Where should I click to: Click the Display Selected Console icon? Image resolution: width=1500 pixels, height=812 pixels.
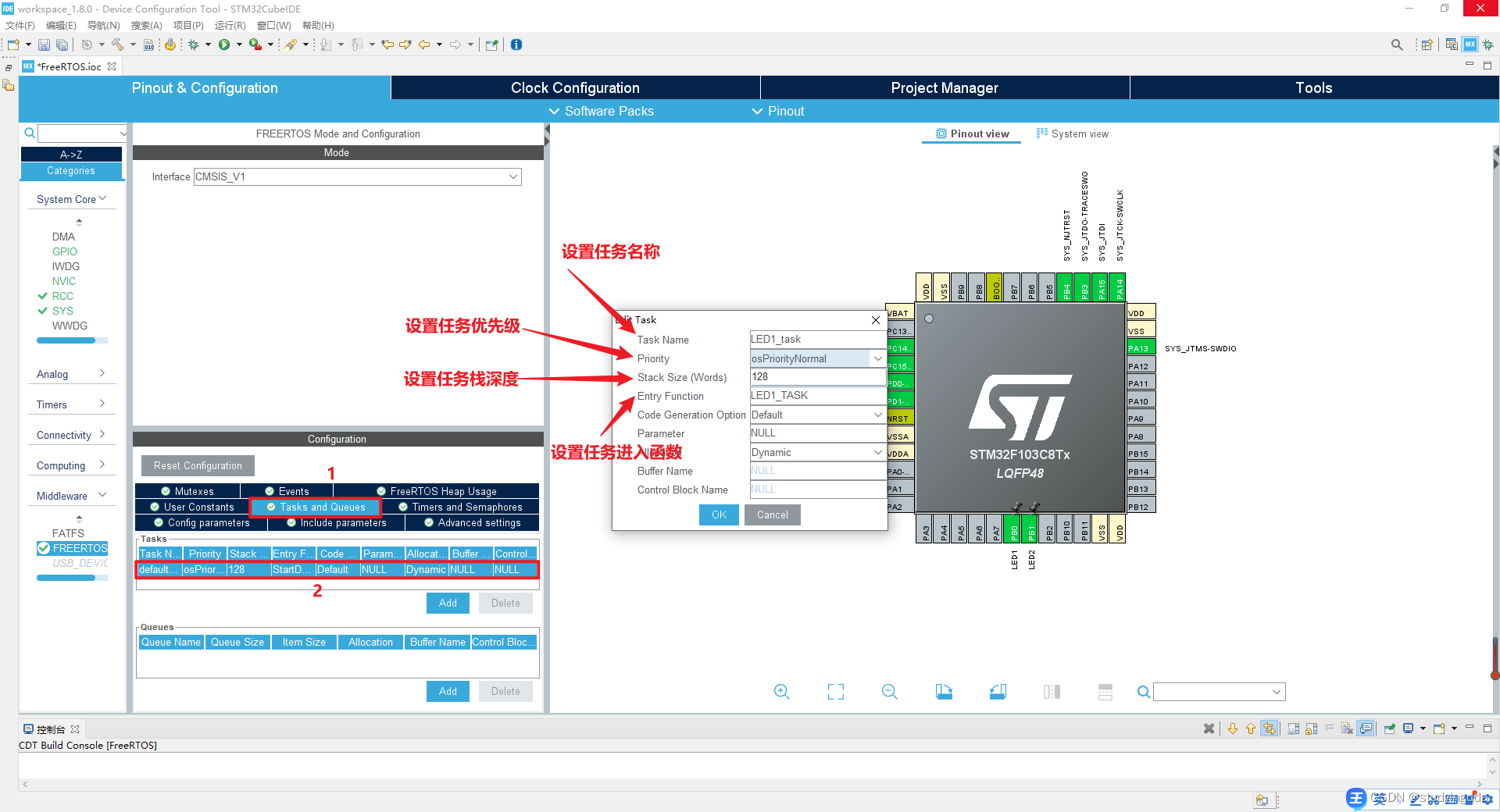coord(1408,728)
